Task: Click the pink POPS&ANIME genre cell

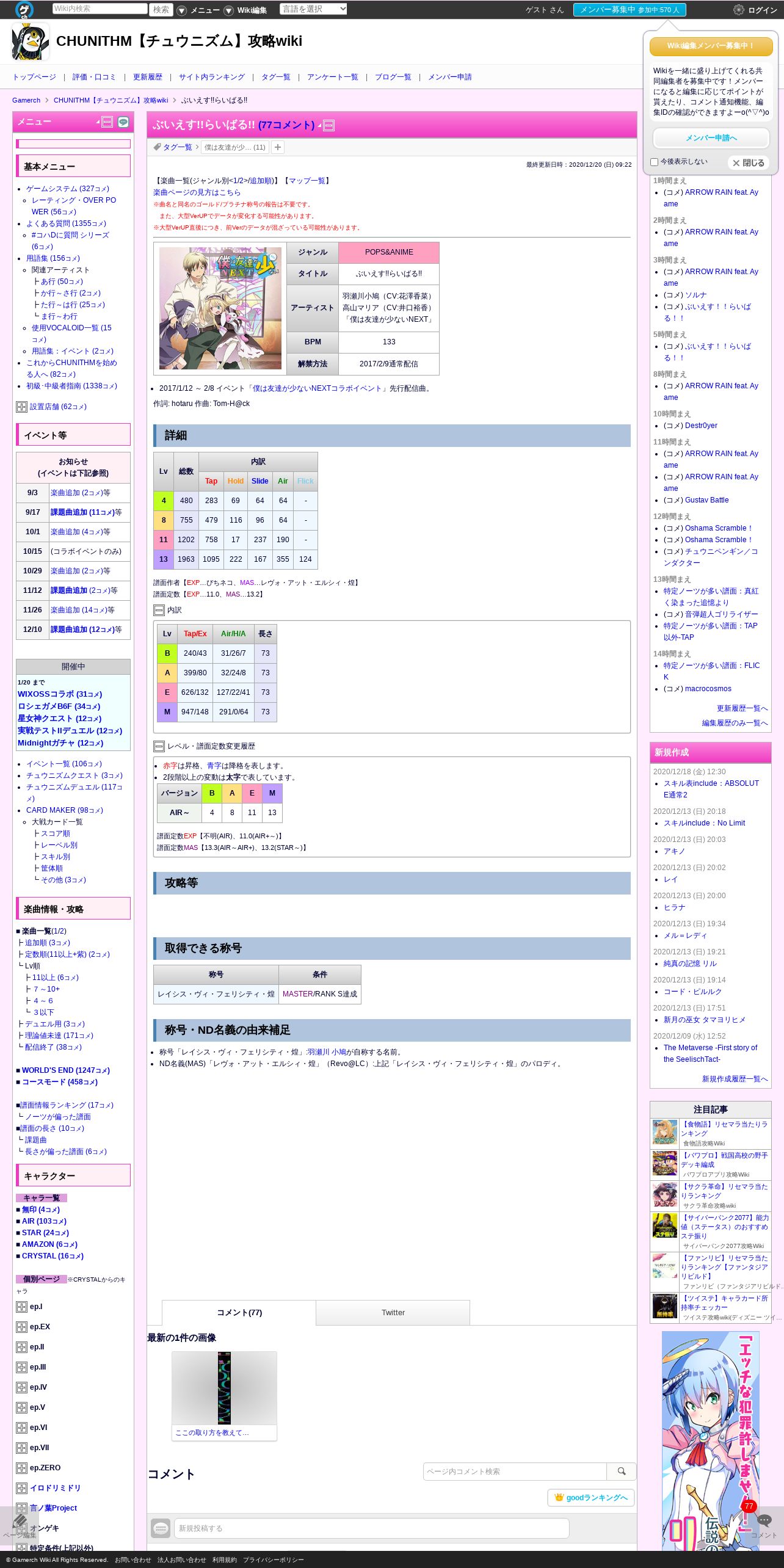Action: (x=389, y=252)
